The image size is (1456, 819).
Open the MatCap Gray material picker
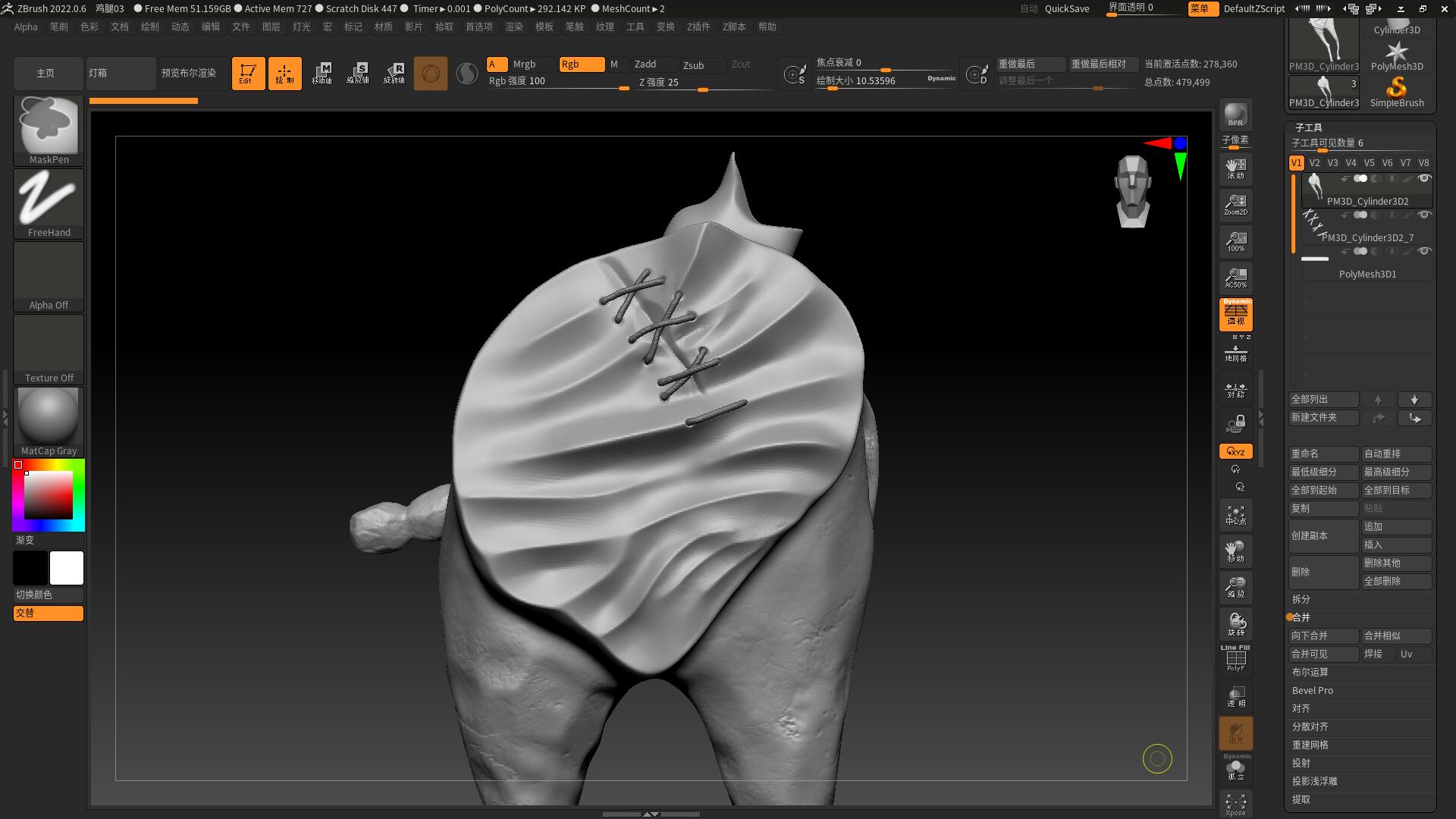click(x=48, y=416)
